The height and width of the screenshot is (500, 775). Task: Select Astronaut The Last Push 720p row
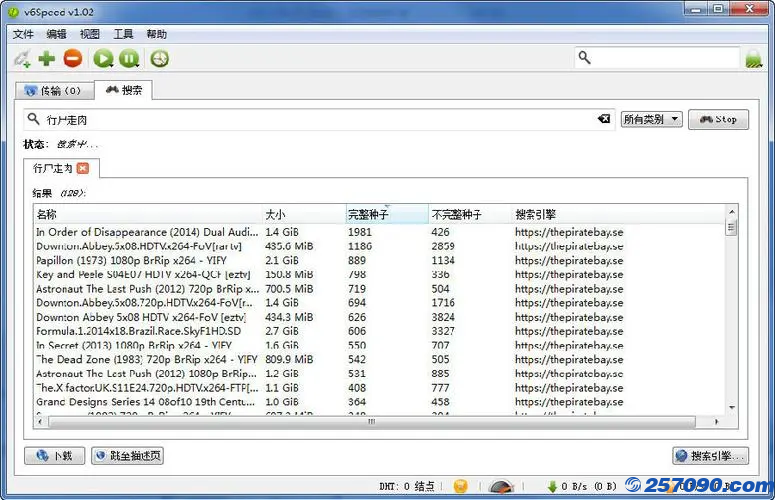379,289
